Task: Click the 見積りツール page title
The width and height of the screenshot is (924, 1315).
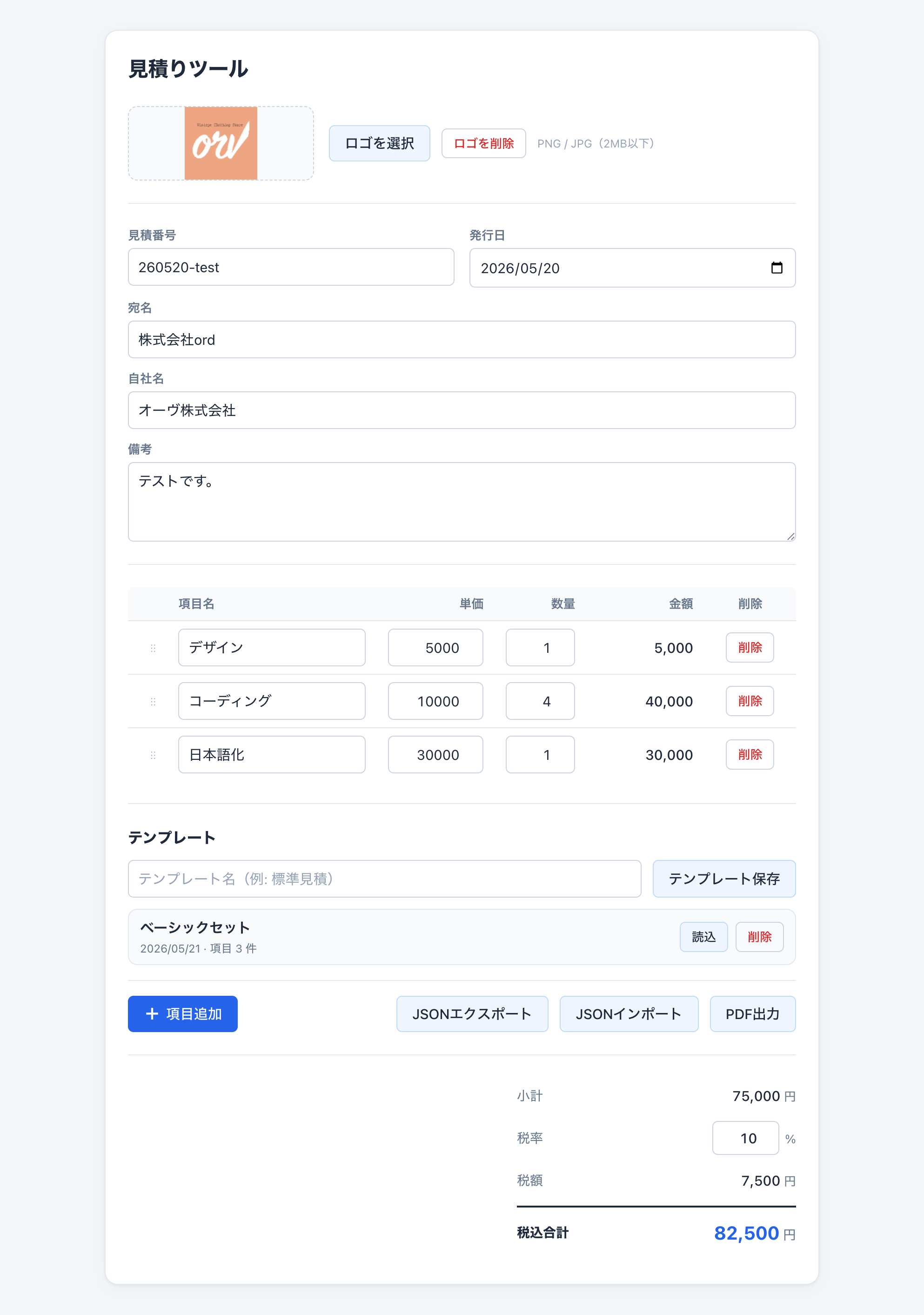Action: (188, 69)
